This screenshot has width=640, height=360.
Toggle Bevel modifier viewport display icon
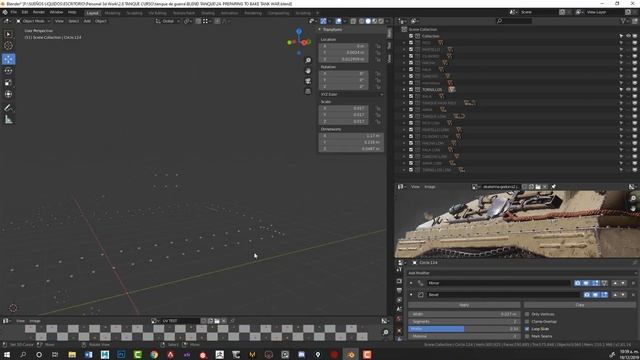(596, 295)
